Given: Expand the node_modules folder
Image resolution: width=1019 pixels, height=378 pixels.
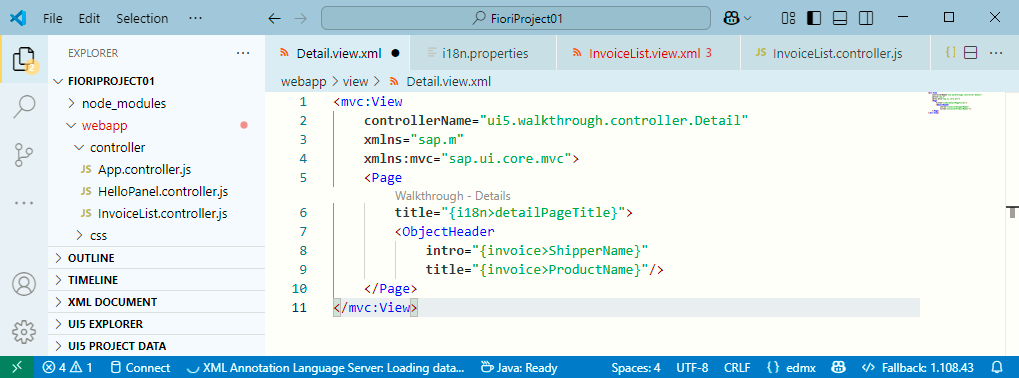Looking at the screenshot, I should pyautogui.click(x=157, y=103).
